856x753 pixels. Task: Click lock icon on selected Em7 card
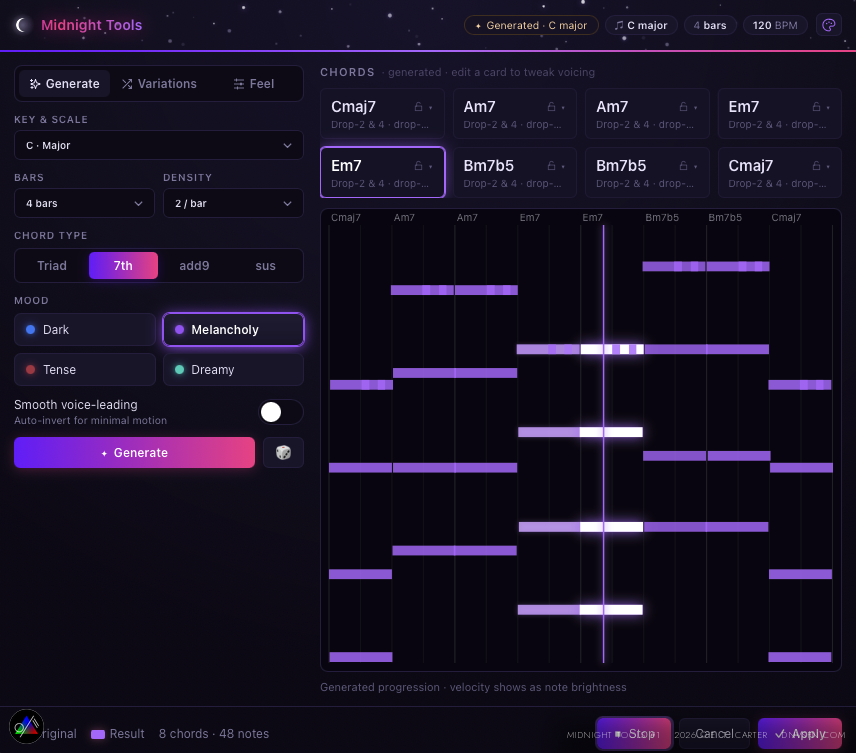418,165
